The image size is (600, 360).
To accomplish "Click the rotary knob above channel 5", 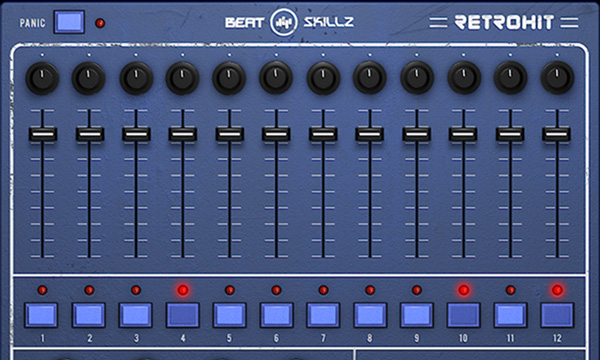I will [229, 78].
